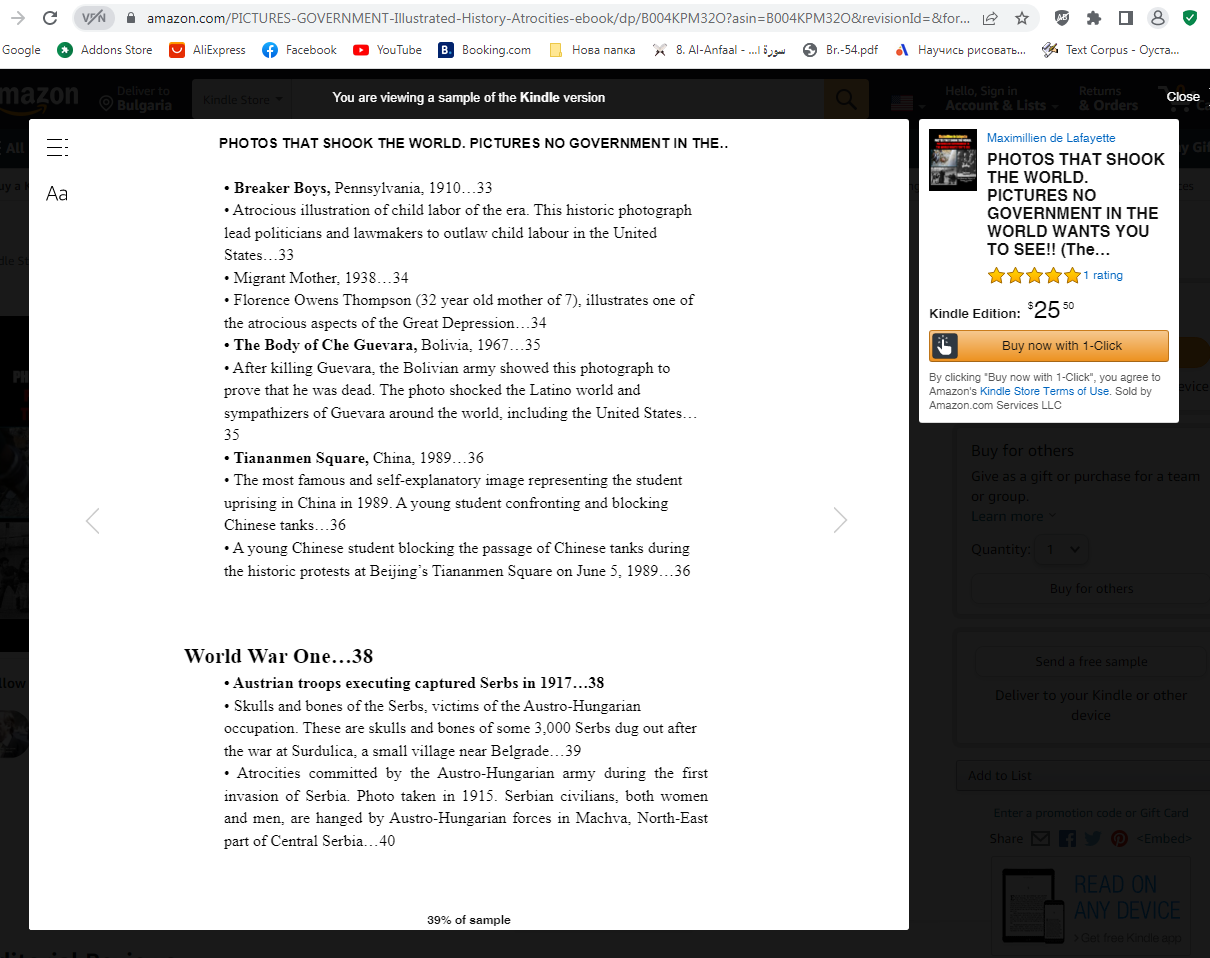Expand the Quantity dropdown

pyautogui.click(x=1063, y=549)
